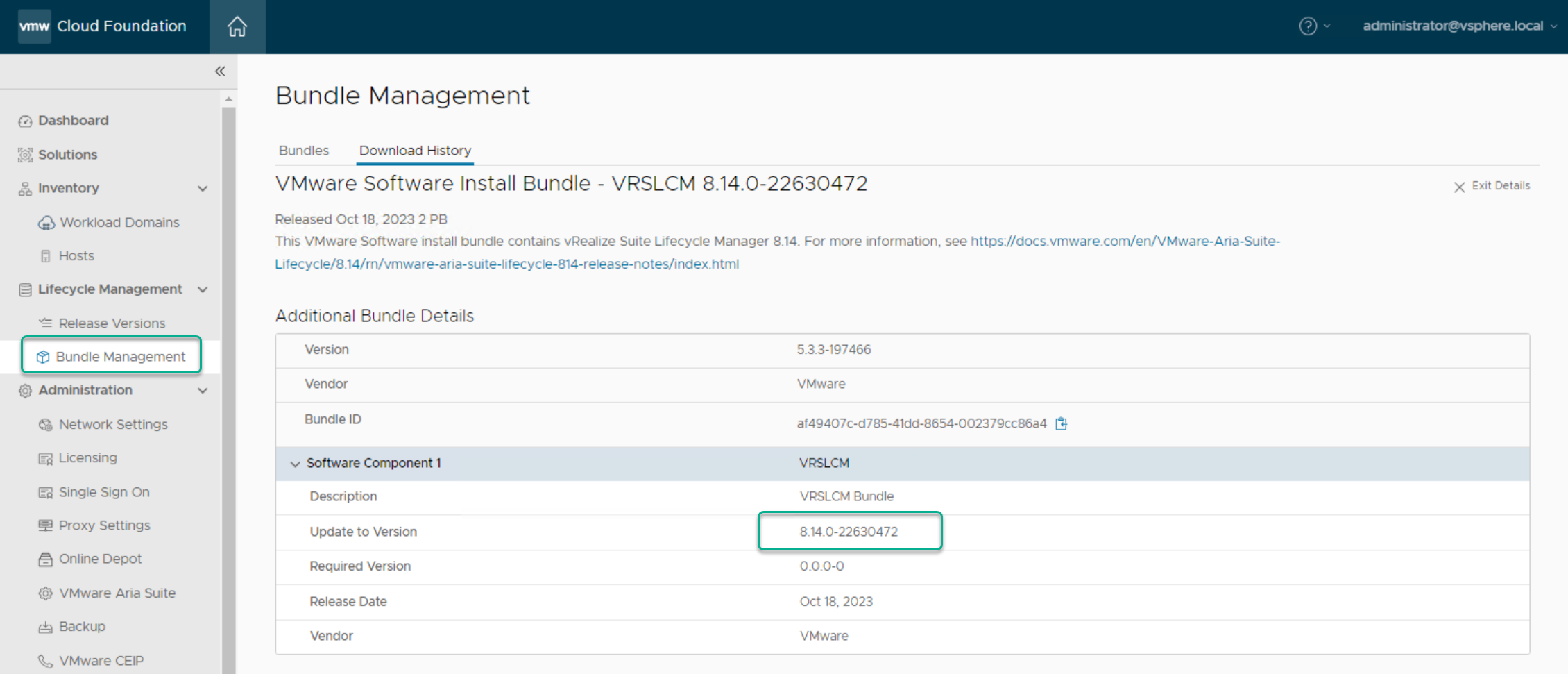Click the Solutions sidebar icon
This screenshot has height=674, width=1568.
[x=26, y=155]
